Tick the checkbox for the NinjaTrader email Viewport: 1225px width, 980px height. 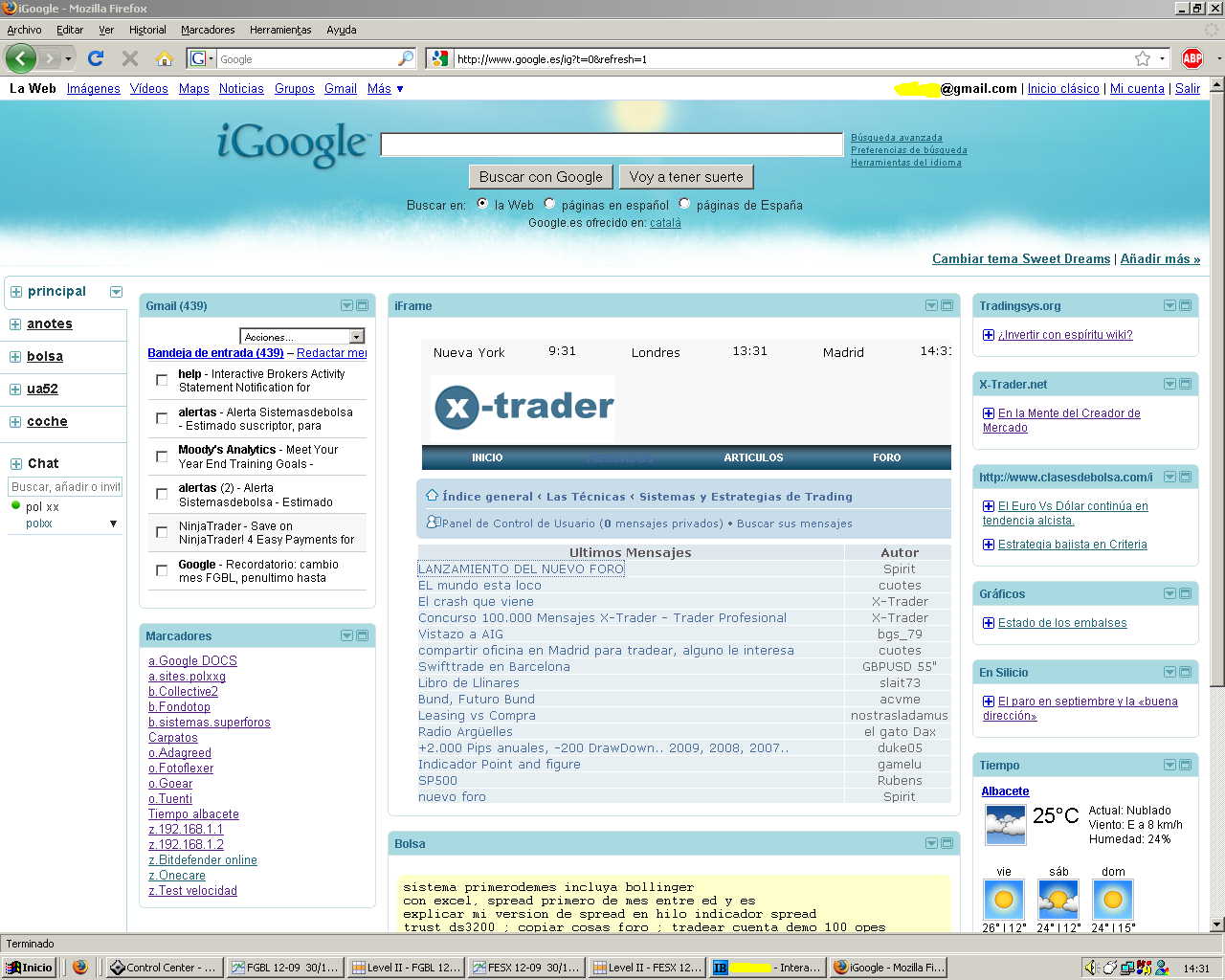click(162, 532)
